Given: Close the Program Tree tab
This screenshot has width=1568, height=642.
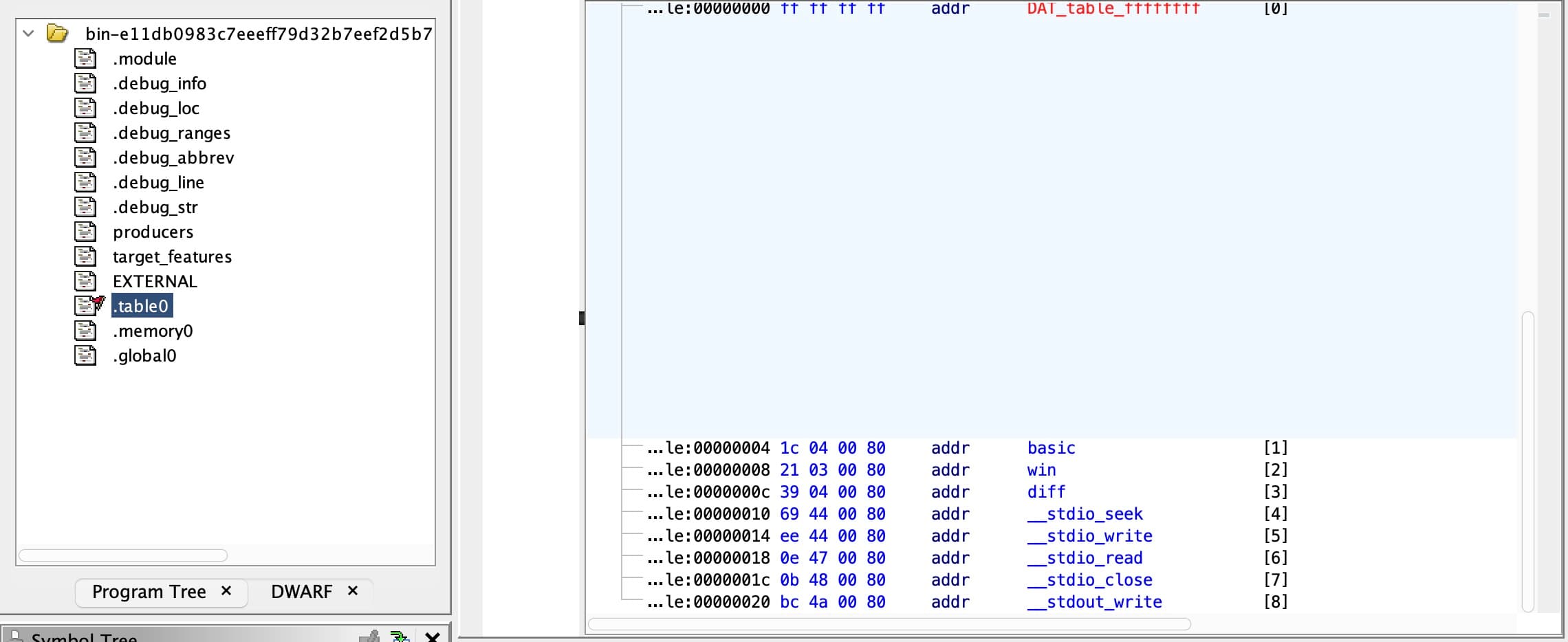Looking at the screenshot, I should 226,591.
